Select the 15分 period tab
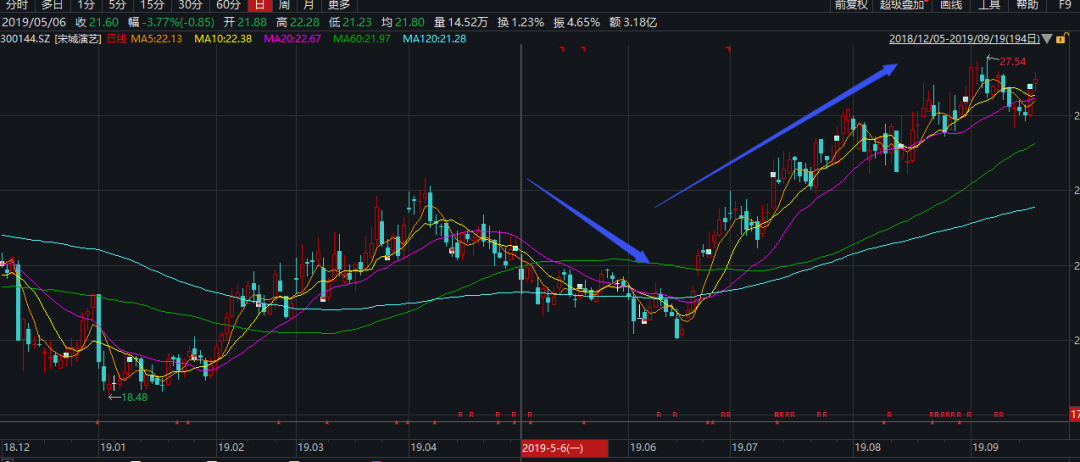This screenshot has width=1080, height=462. 150,4
